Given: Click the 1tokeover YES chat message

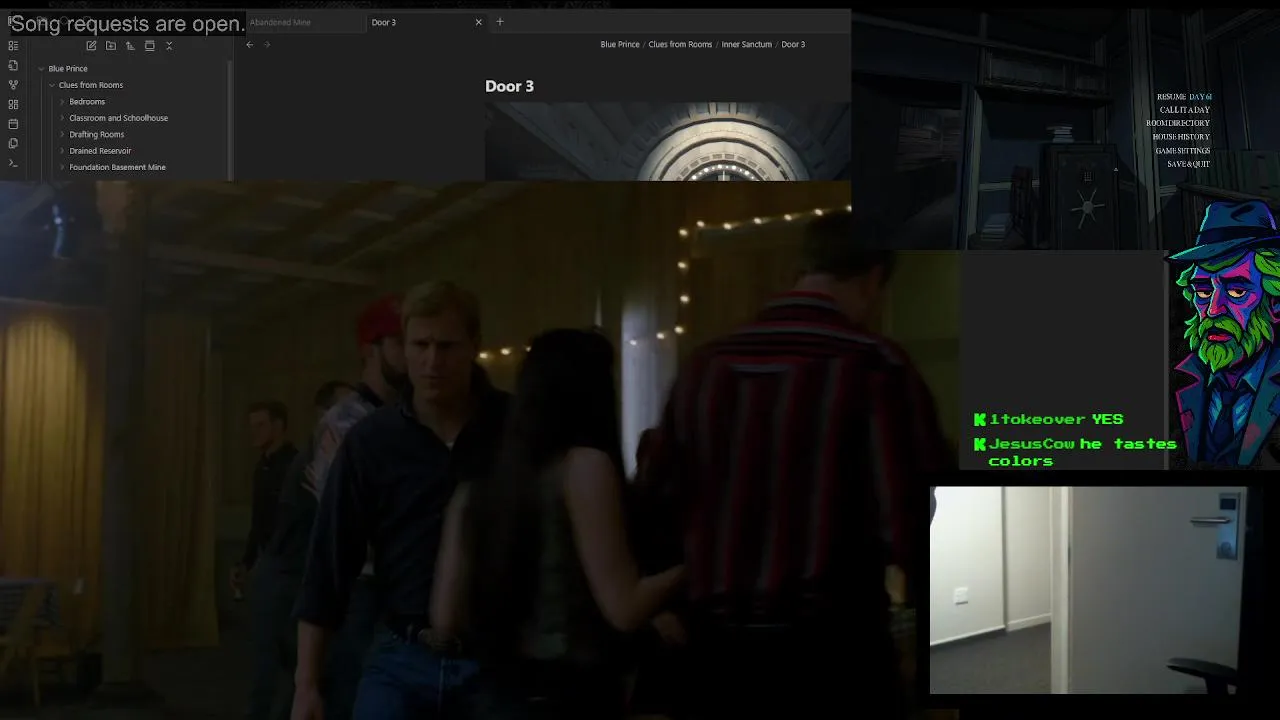Looking at the screenshot, I should click(x=1049, y=419).
